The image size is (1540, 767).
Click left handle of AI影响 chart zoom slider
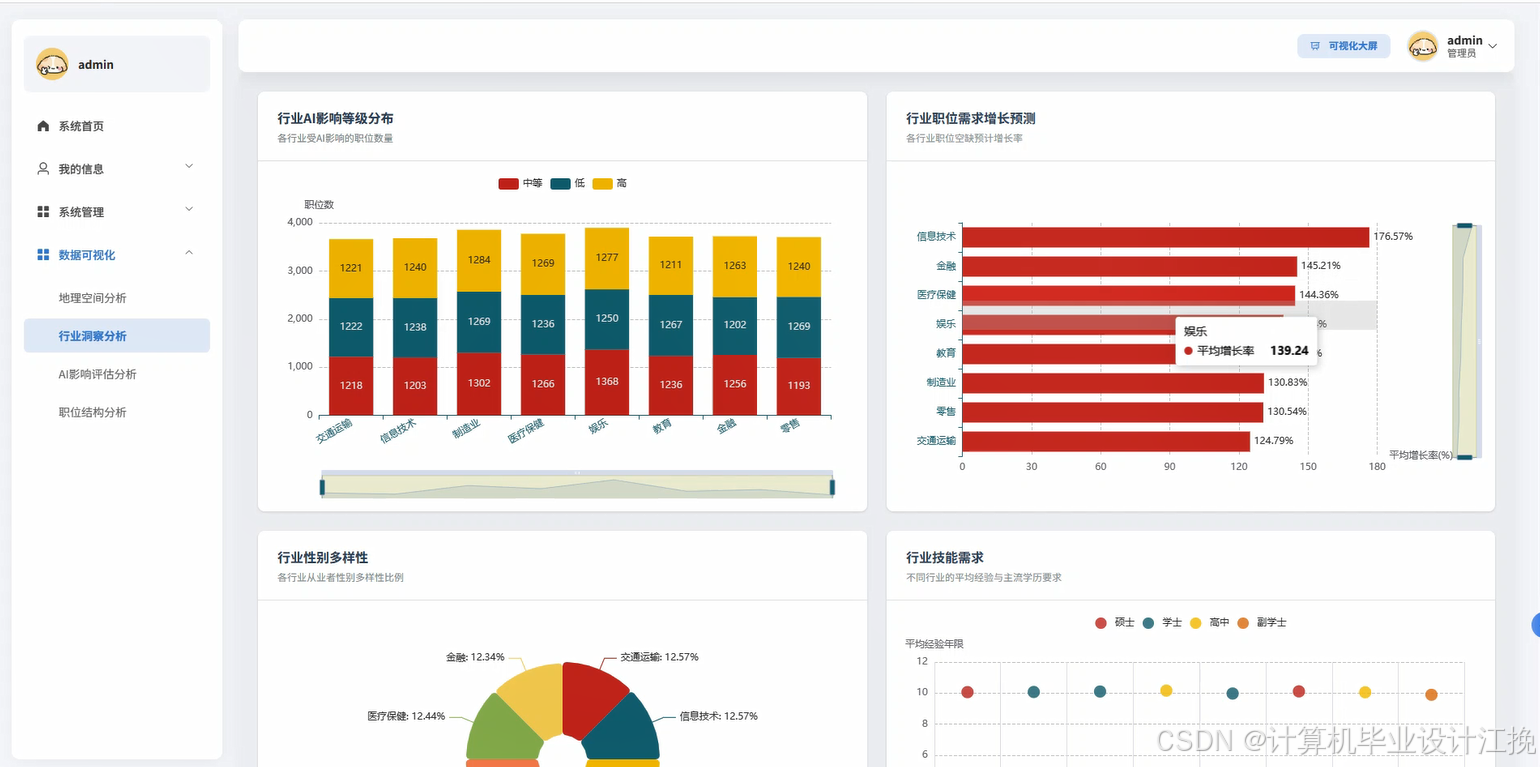322,487
